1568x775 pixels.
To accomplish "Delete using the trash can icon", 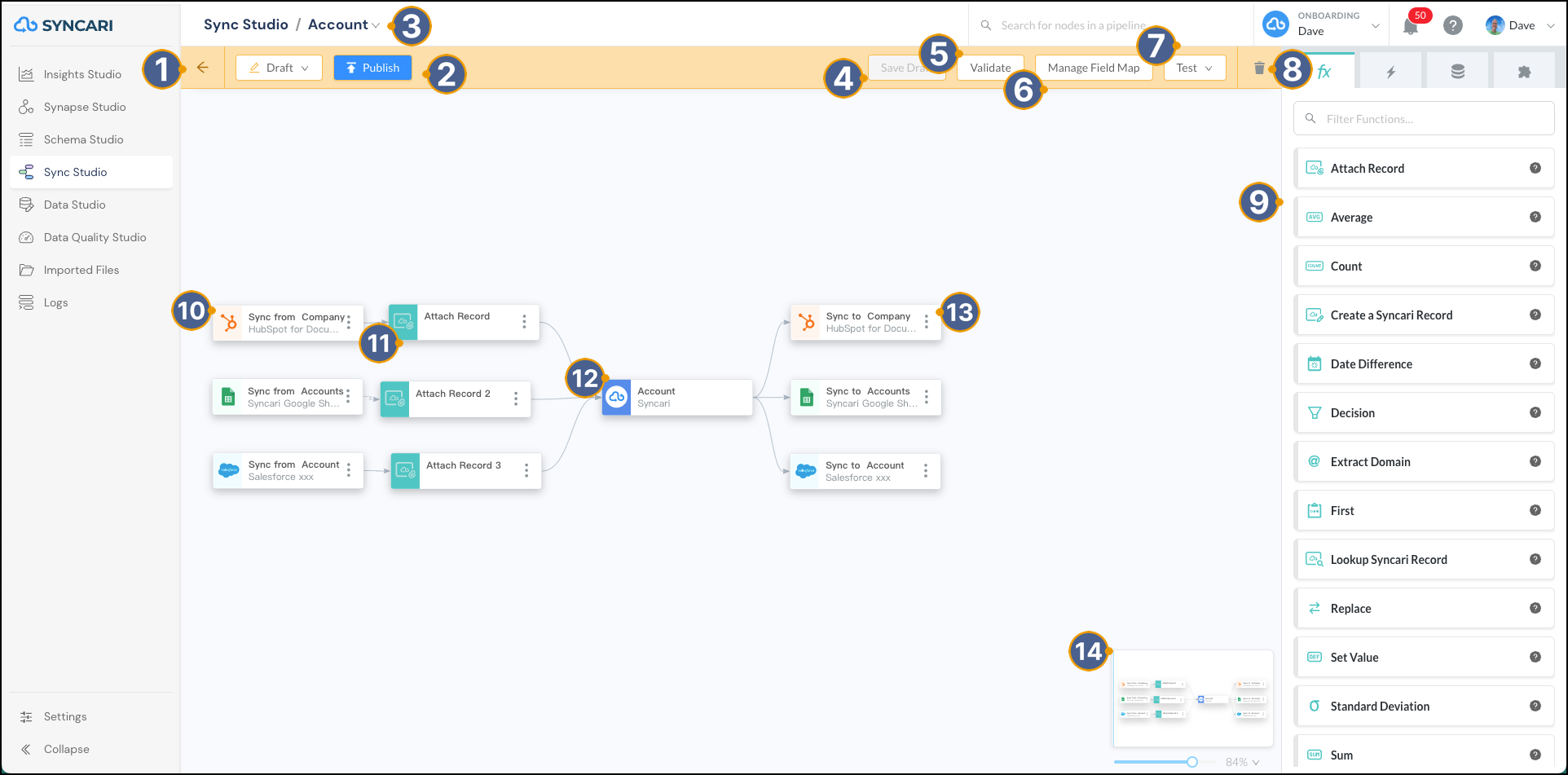I will [x=1259, y=68].
